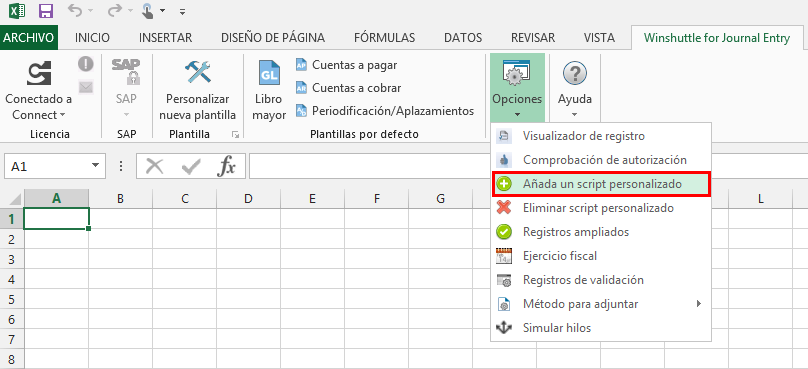Select Visualizador de registro
Image resolution: width=808 pixels, height=369 pixels.
601,136
